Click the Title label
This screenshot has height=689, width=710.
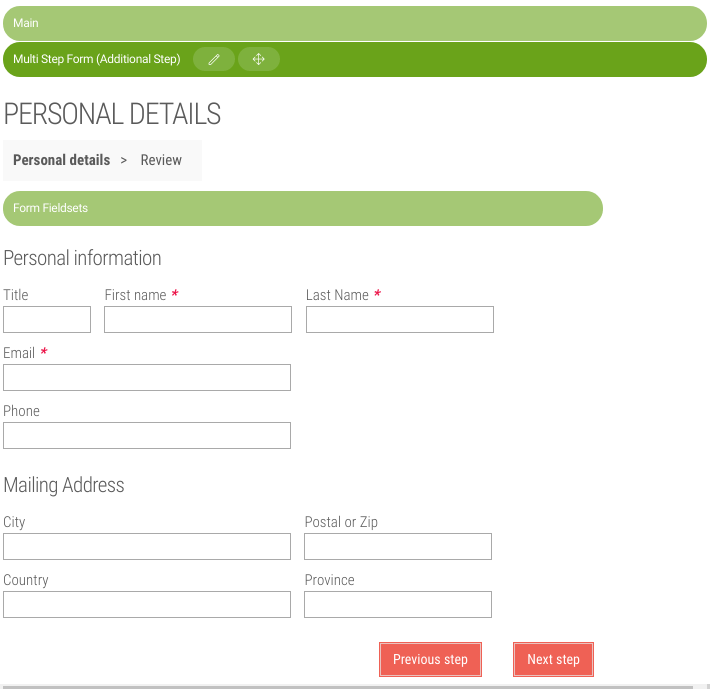(x=16, y=295)
